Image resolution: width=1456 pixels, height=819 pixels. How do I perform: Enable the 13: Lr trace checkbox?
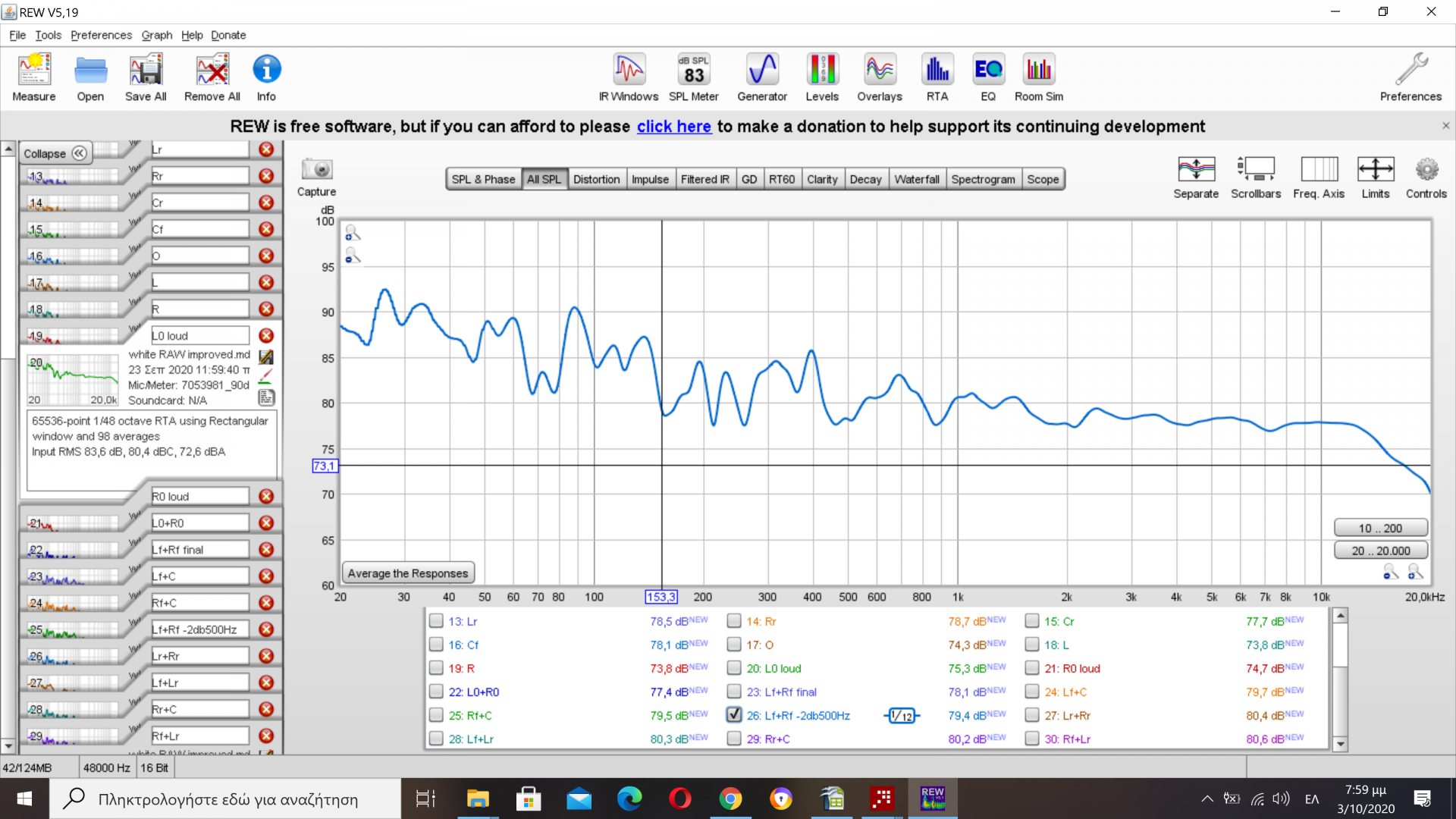pos(436,621)
